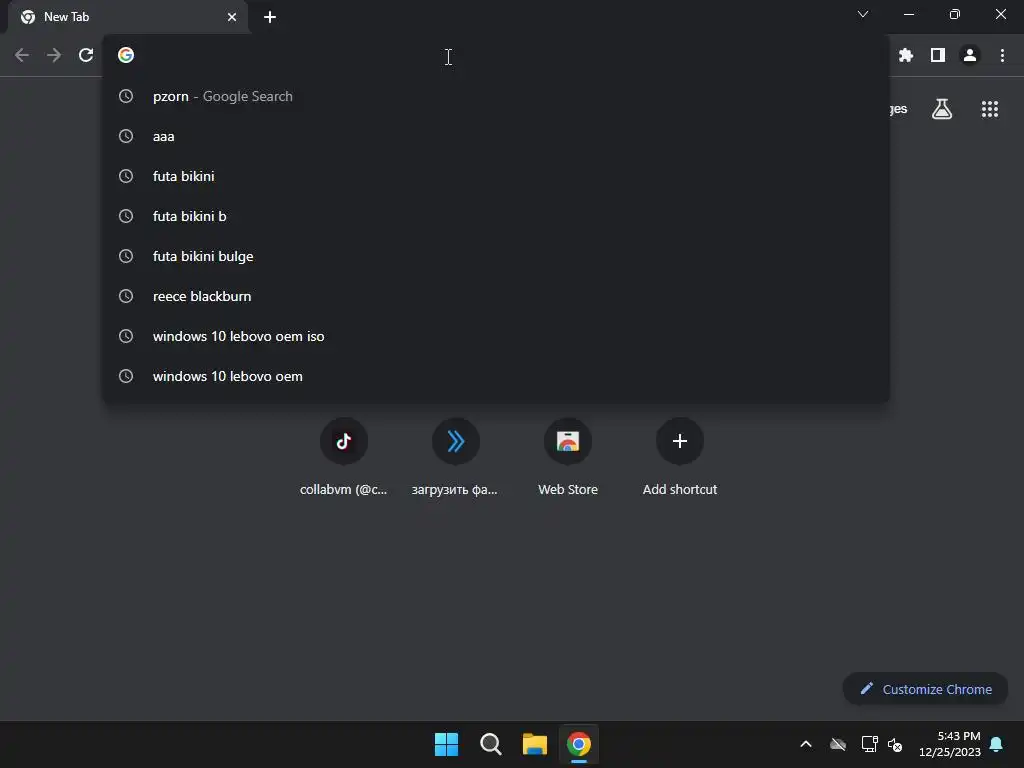Open Search Labs flask icon
Viewport: 1024px width, 768px height.
942,109
